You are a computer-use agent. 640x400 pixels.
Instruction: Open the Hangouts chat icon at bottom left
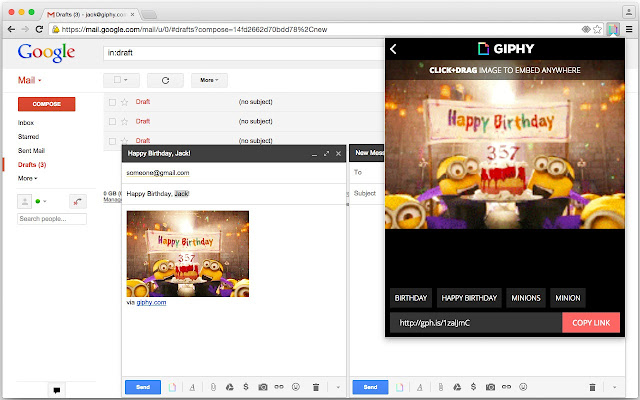pyautogui.click(x=57, y=390)
